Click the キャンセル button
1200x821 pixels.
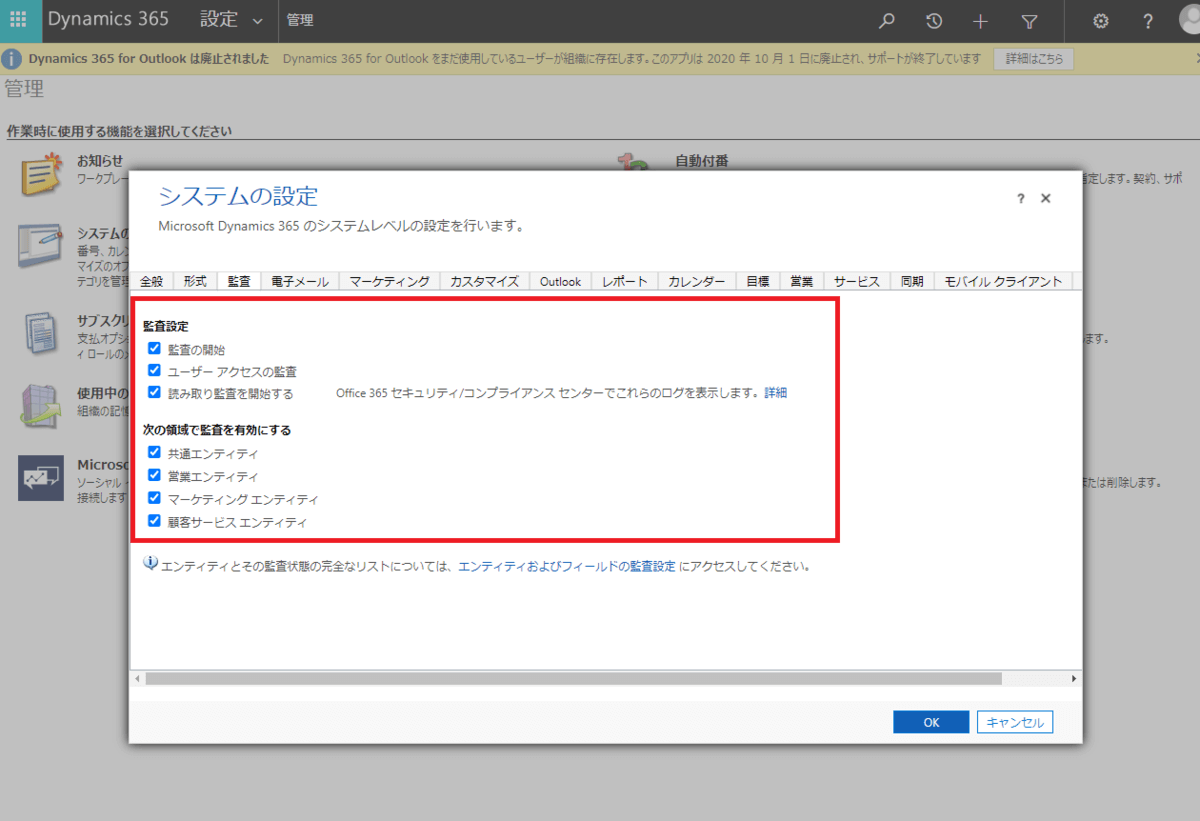click(x=1015, y=722)
